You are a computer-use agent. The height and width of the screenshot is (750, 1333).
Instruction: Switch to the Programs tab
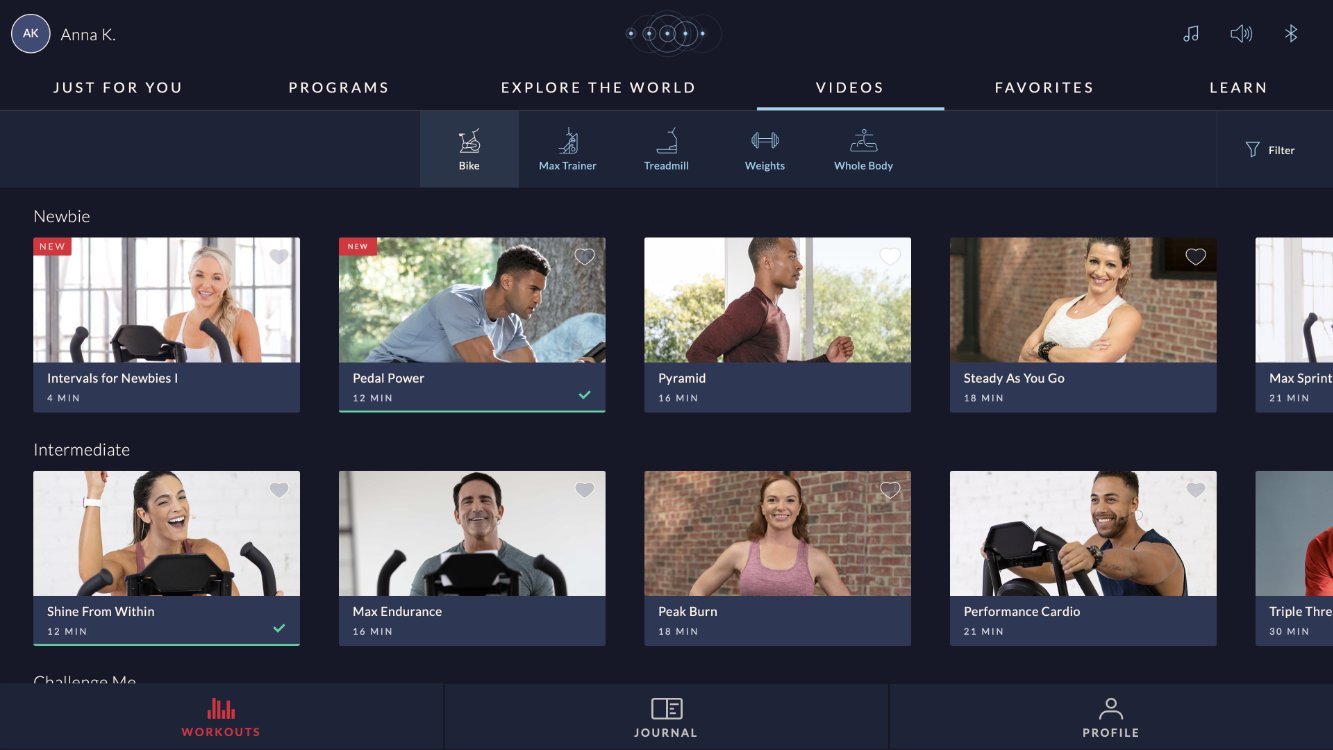click(x=339, y=88)
